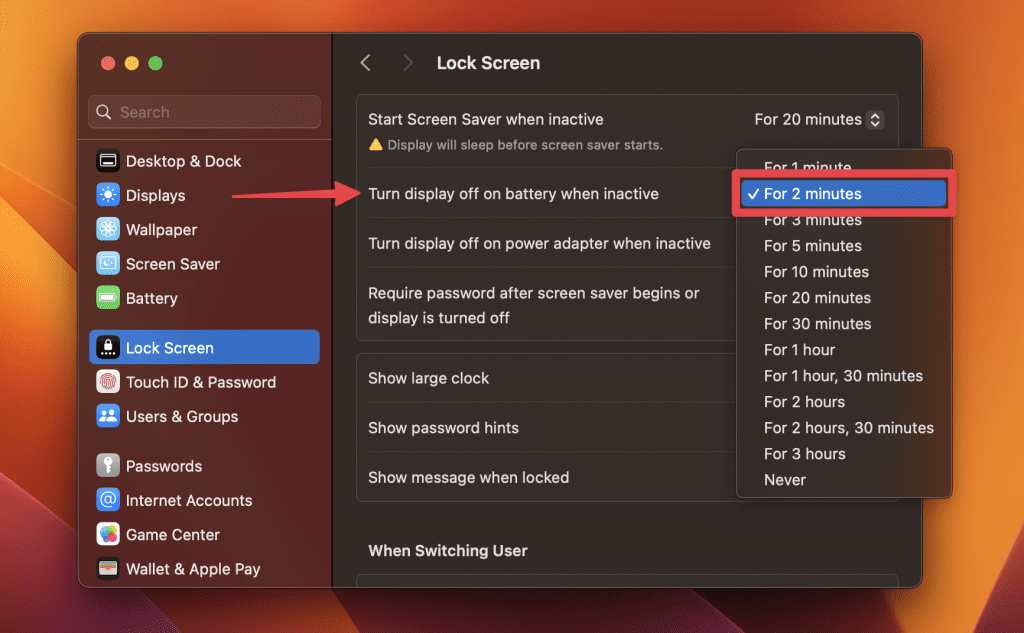Open the Game Center icon
1024x633 pixels.
108,534
